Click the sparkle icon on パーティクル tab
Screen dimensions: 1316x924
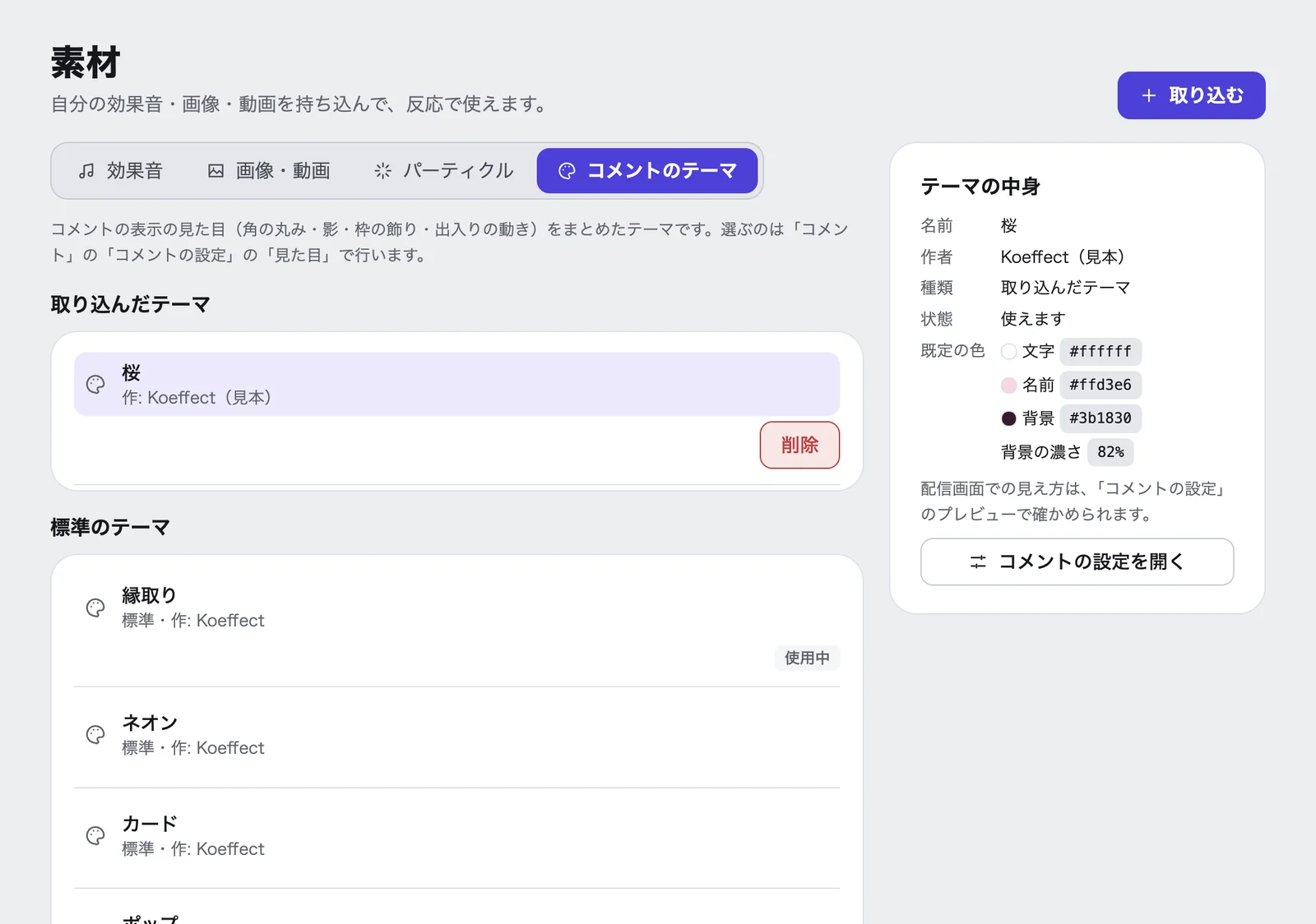382,171
